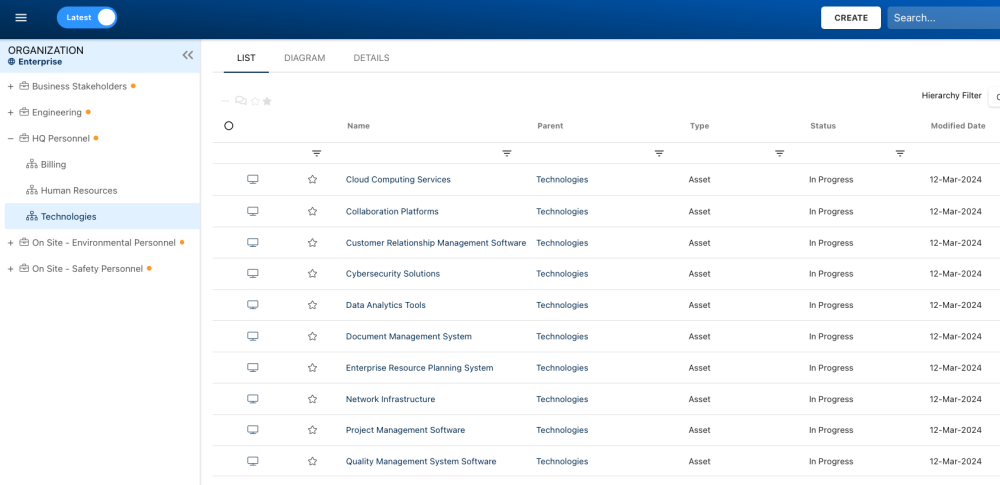Screen dimensions: 1000x485
Task: Click the filled star favorites filter toggle
Action: [x=267, y=101]
